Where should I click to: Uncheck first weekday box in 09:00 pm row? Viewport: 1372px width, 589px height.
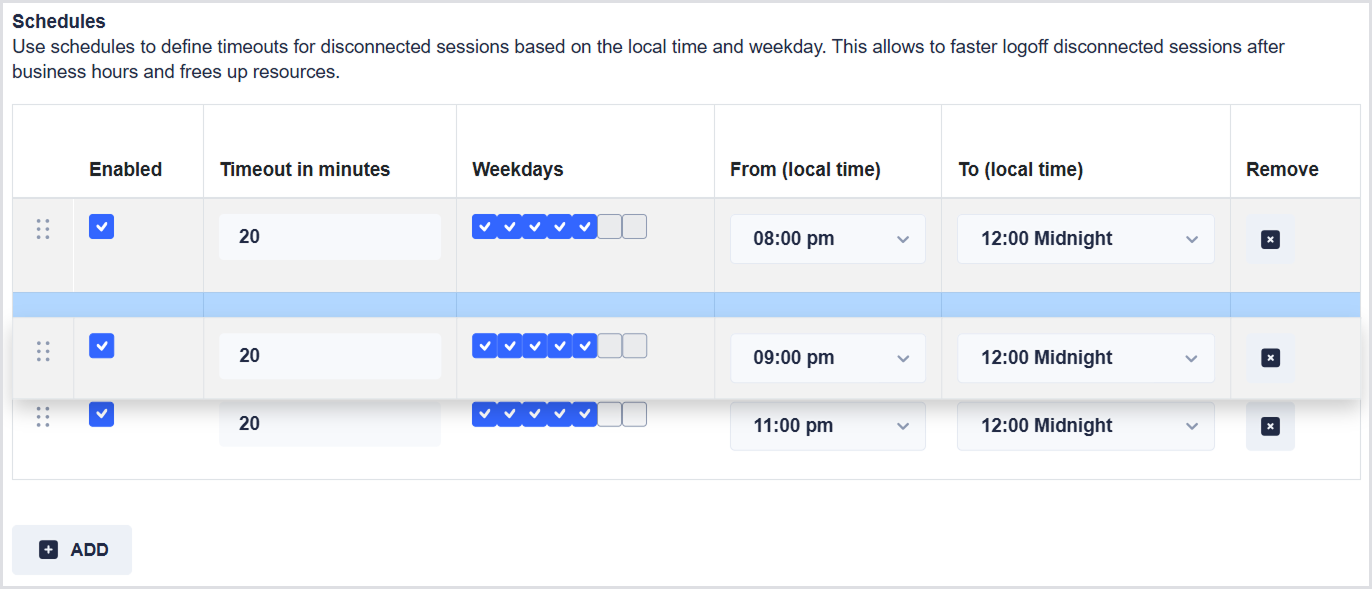pyautogui.click(x=485, y=346)
